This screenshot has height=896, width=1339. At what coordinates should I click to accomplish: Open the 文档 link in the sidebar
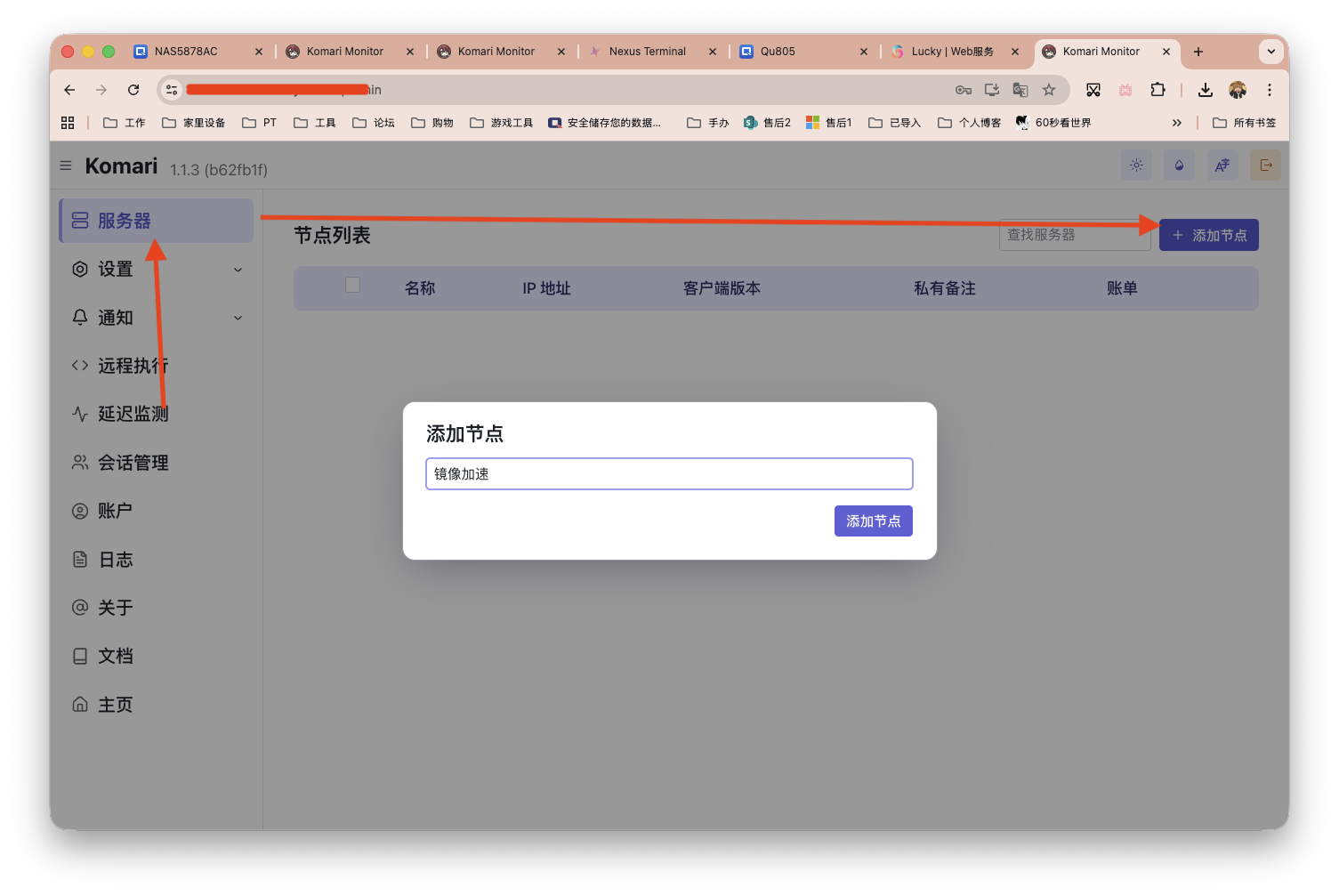click(x=116, y=656)
